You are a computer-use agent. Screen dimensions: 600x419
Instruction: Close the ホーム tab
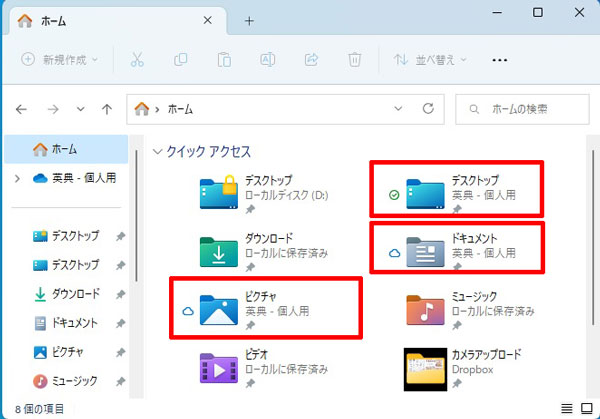click(207, 20)
